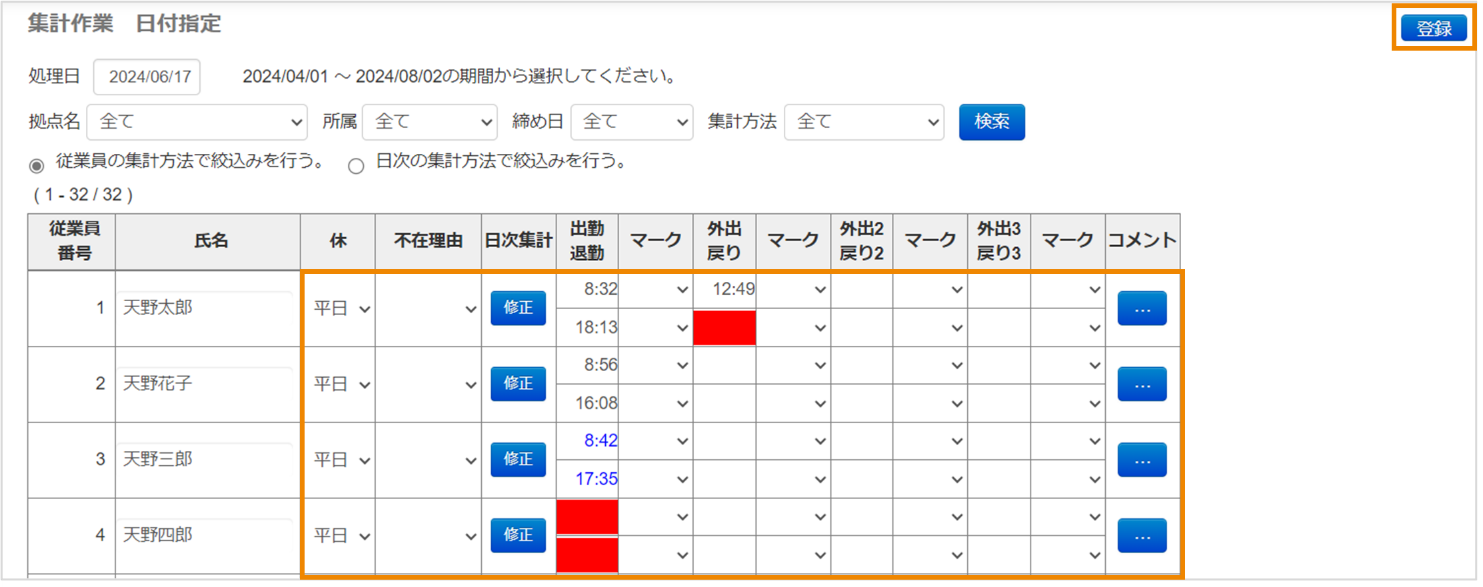1483x587 pixels.
Task: Open the comment dialog for 天野三郎
Action: point(1141,459)
